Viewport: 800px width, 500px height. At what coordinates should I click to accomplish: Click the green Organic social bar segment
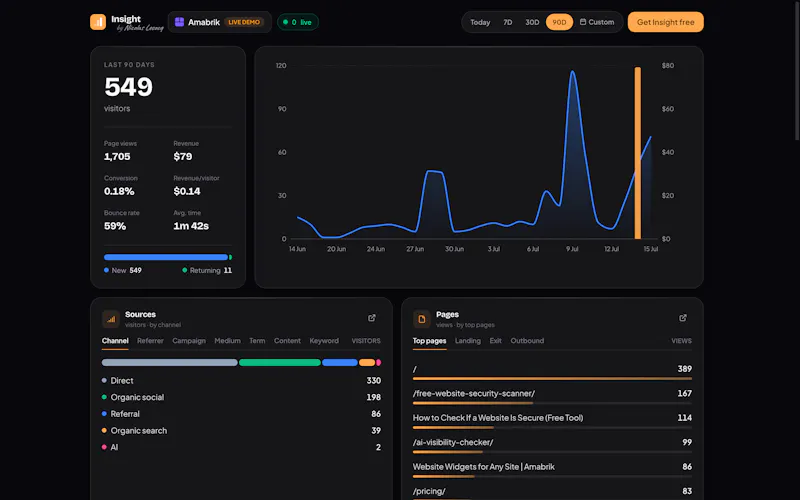click(x=280, y=362)
